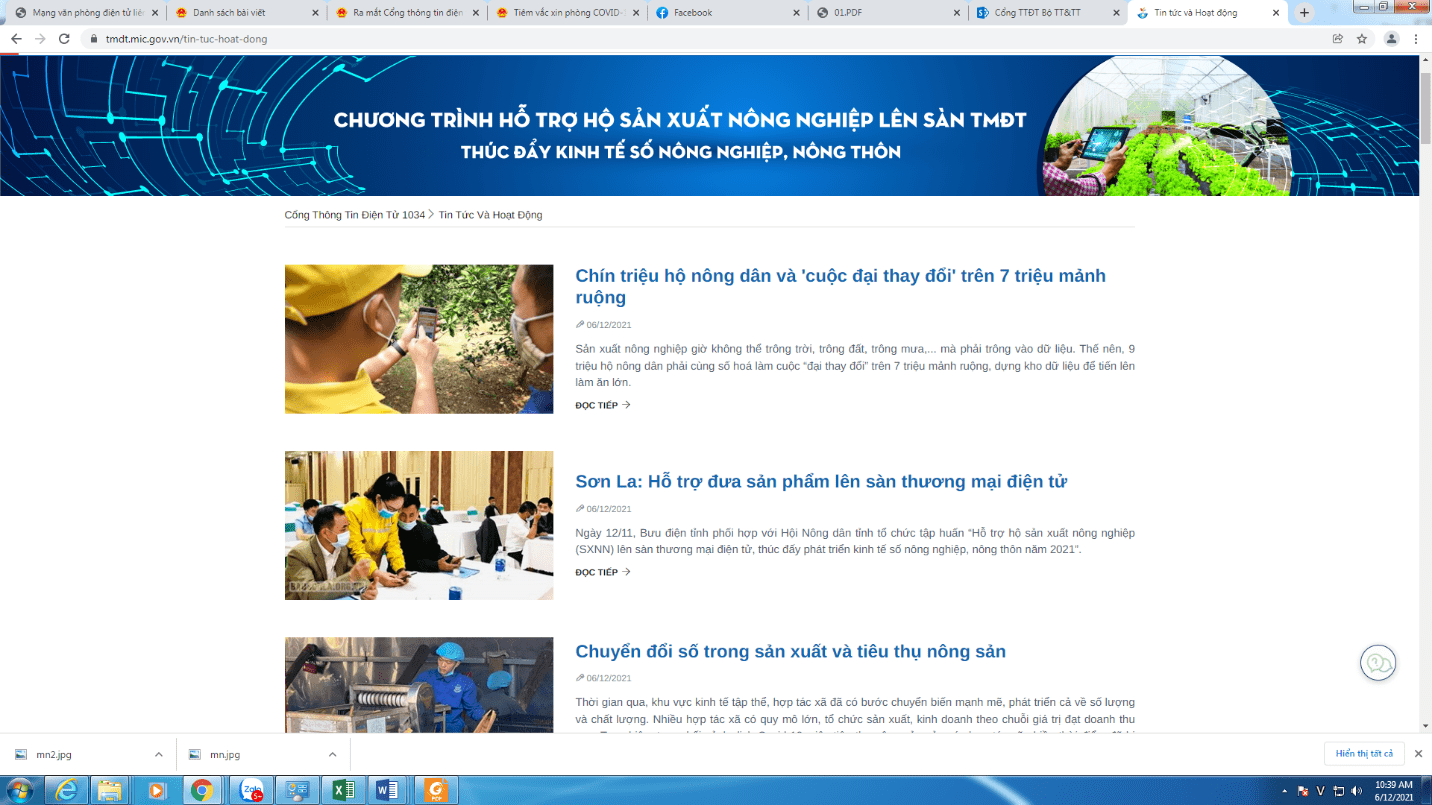Open downloaded file mn2.jpg

(54, 755)
